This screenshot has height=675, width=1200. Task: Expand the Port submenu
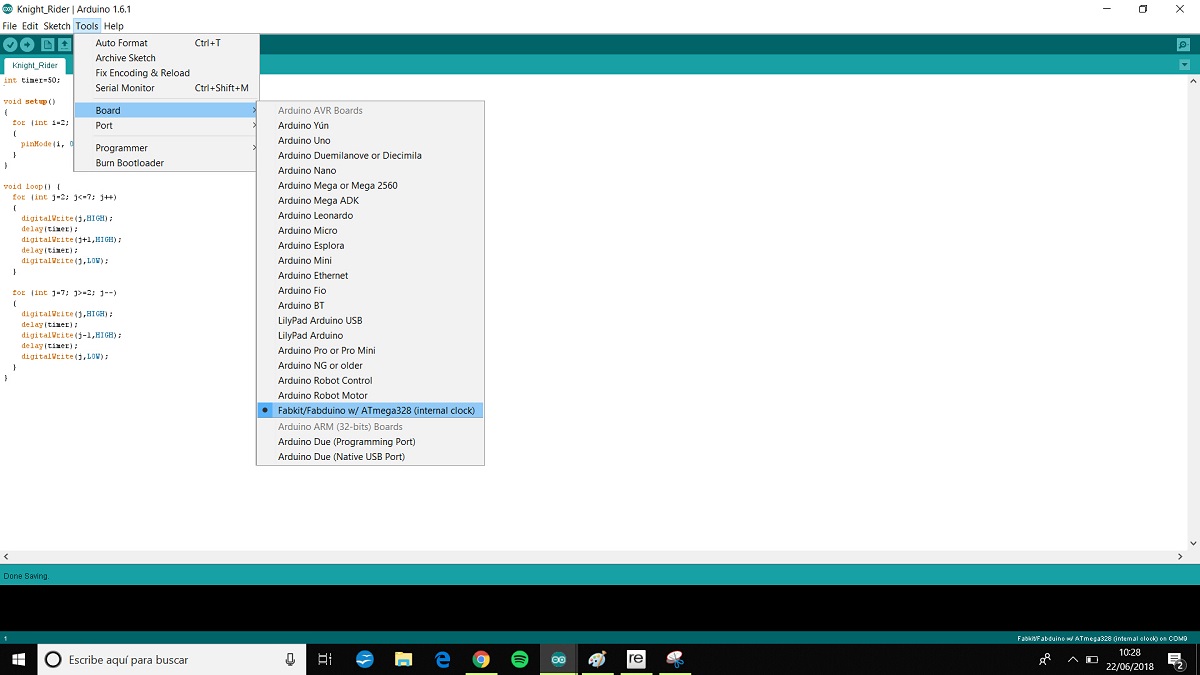pos(166,126)
